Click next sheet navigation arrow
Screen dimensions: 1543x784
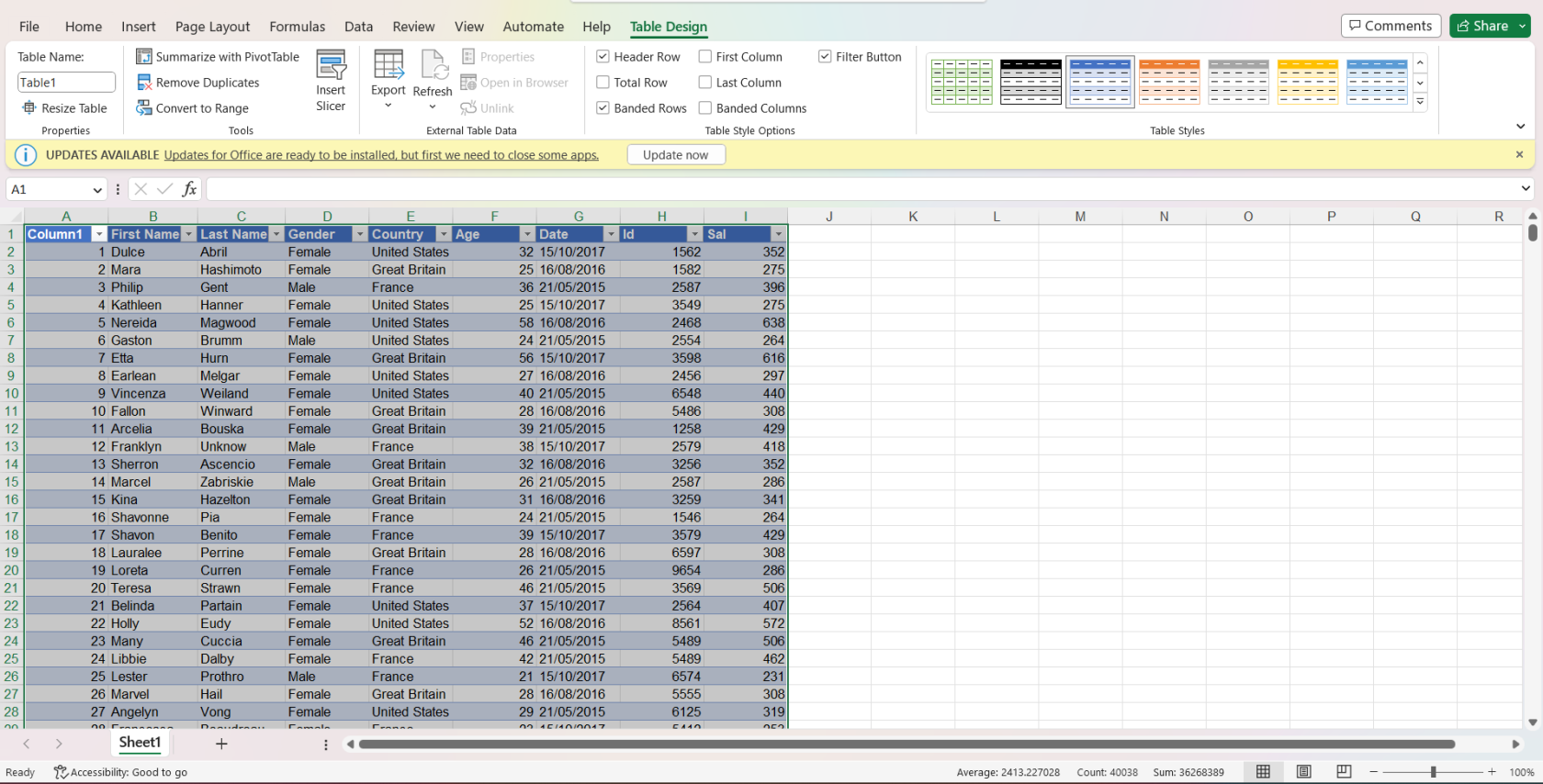pos(59,744)
